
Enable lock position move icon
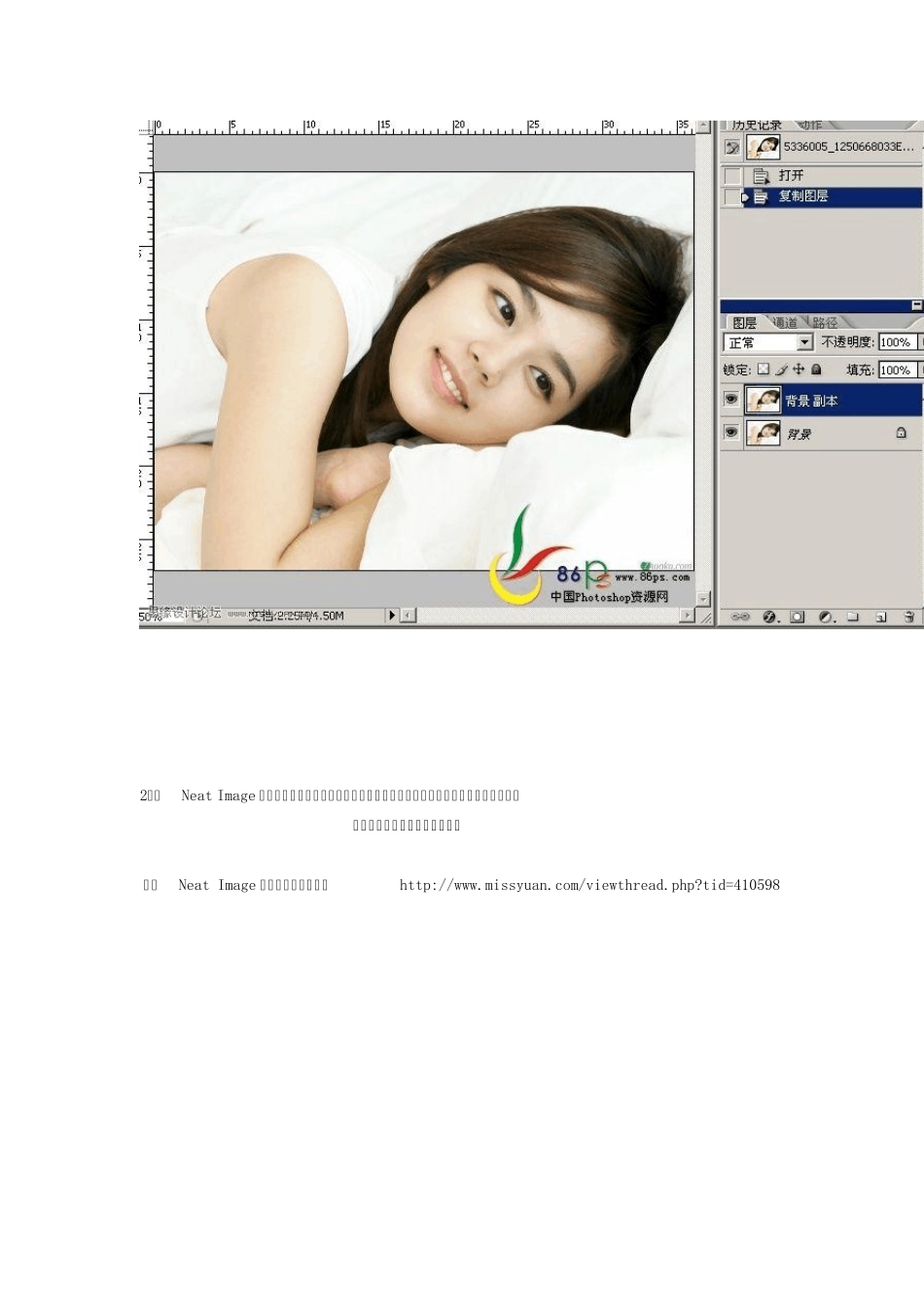(x=799, y=370)
